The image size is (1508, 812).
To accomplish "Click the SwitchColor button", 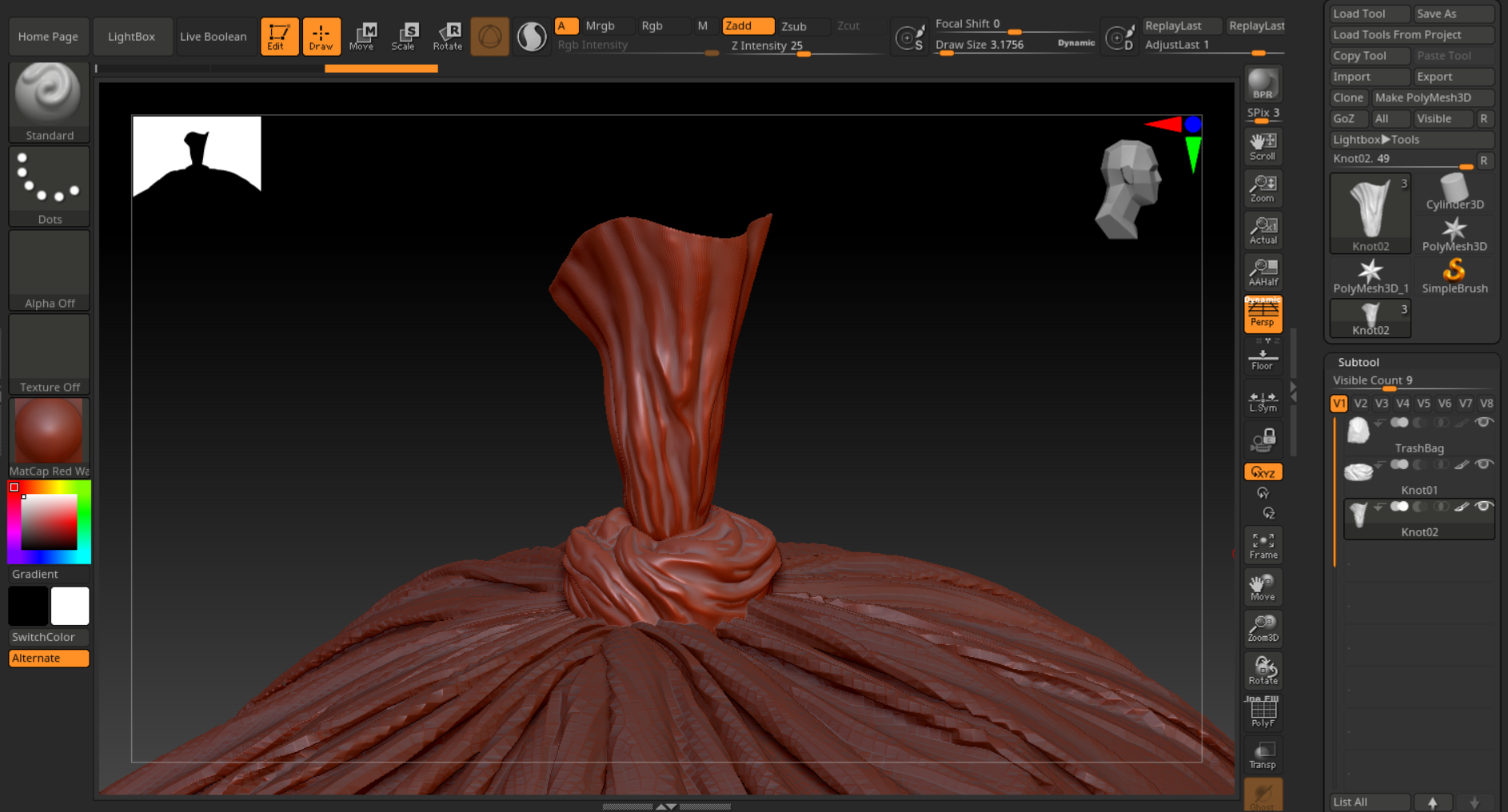I will coord(49,637).
